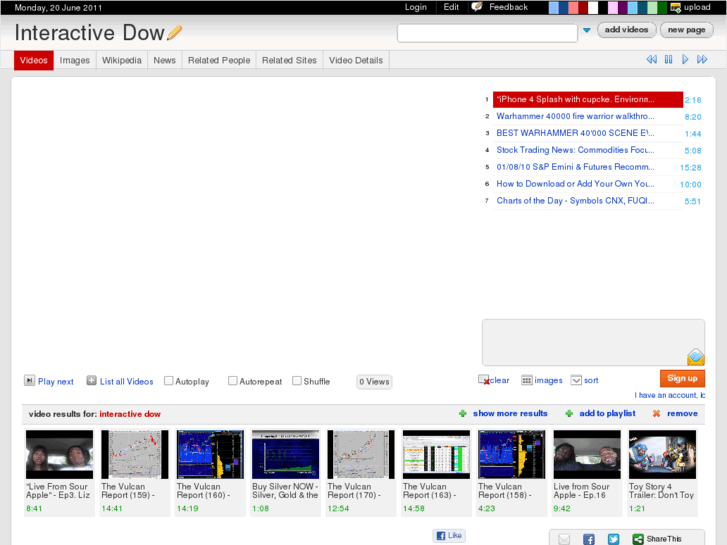Open Buy Silver NOW video thumbnail
This screenshot has height=545, width=727.
tap(286, 454)
